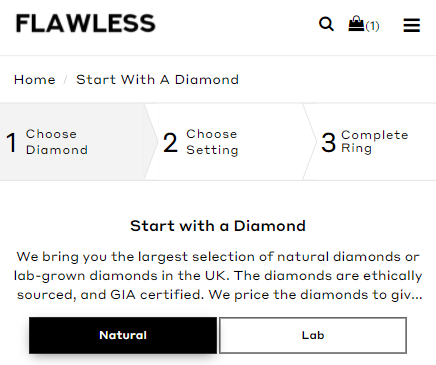Open the shopping bag icon
This screenshot has width=436, height=365.
click(x=356, y=24)
